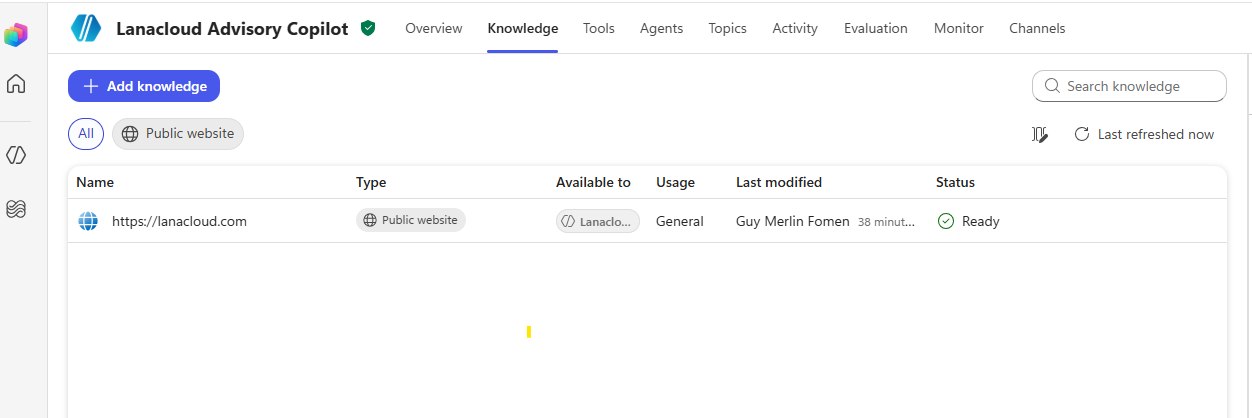Viewport: 1252px width, 418px height.
Task: Click the green verified shield badge
Action: pyautogui.click(x=368, y=28)
